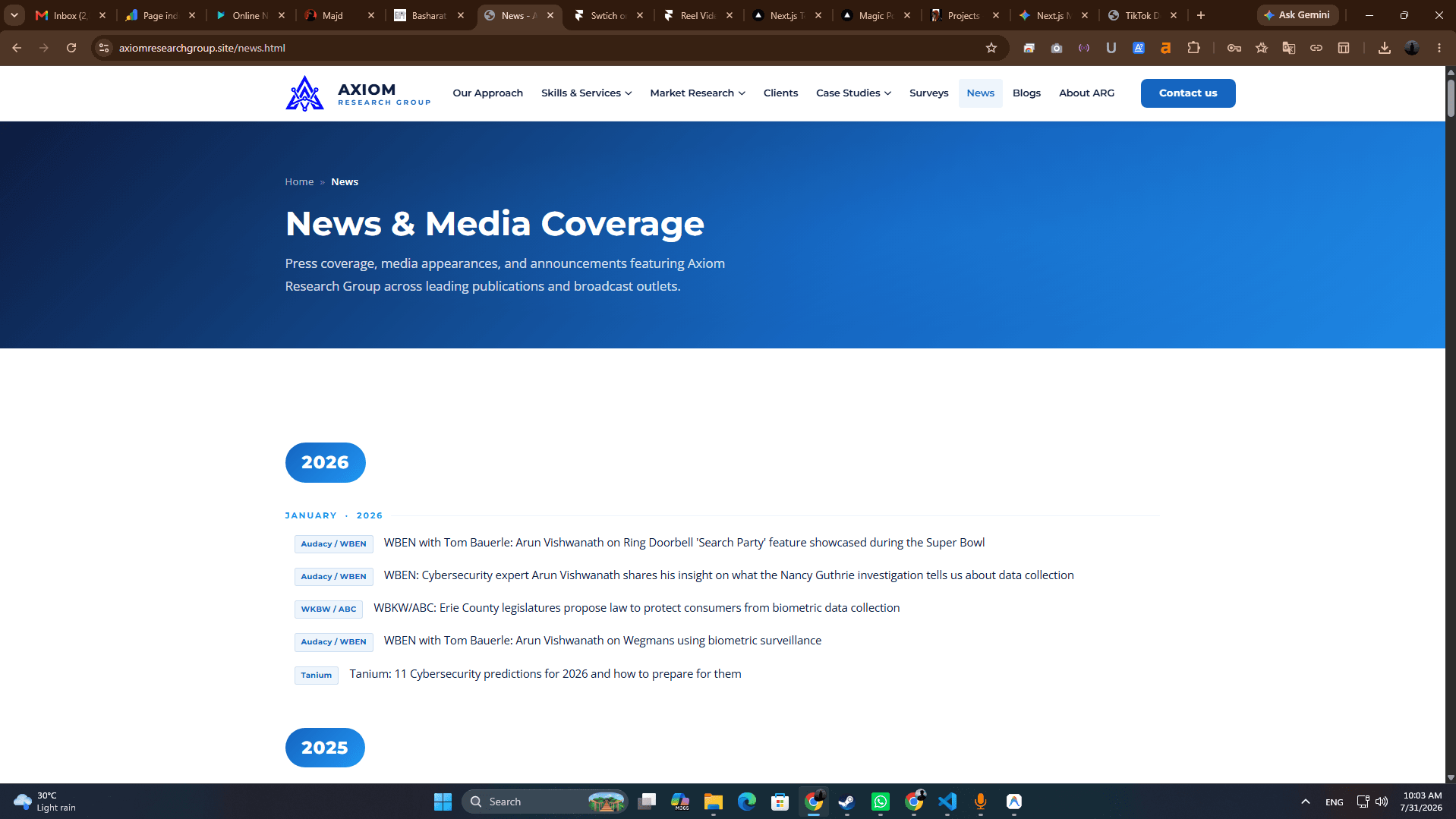Open a new browser tab
Screen dimensions: 1456x819
click(x=1201, y=15)
